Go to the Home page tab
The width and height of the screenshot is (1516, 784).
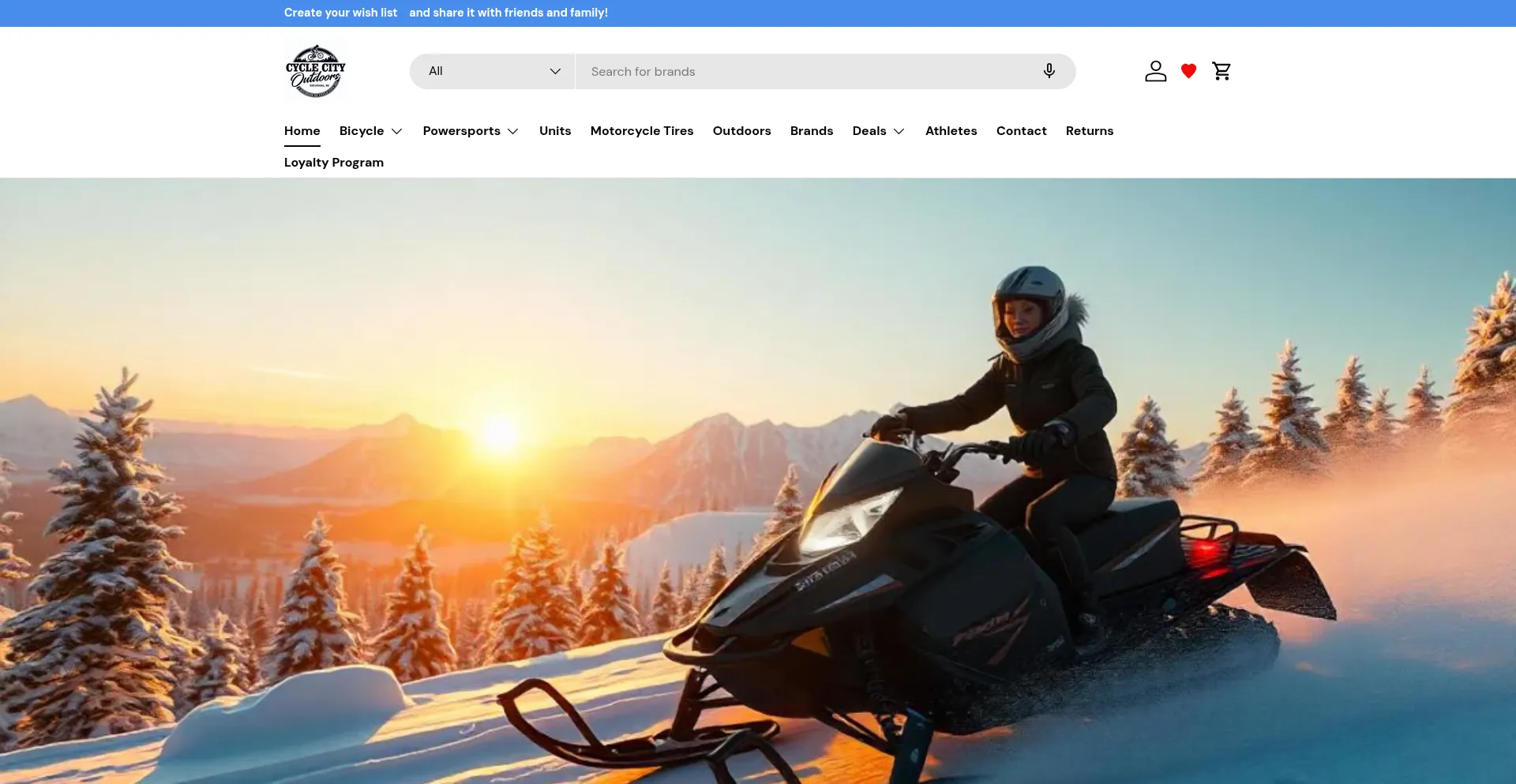coord(302,131)
